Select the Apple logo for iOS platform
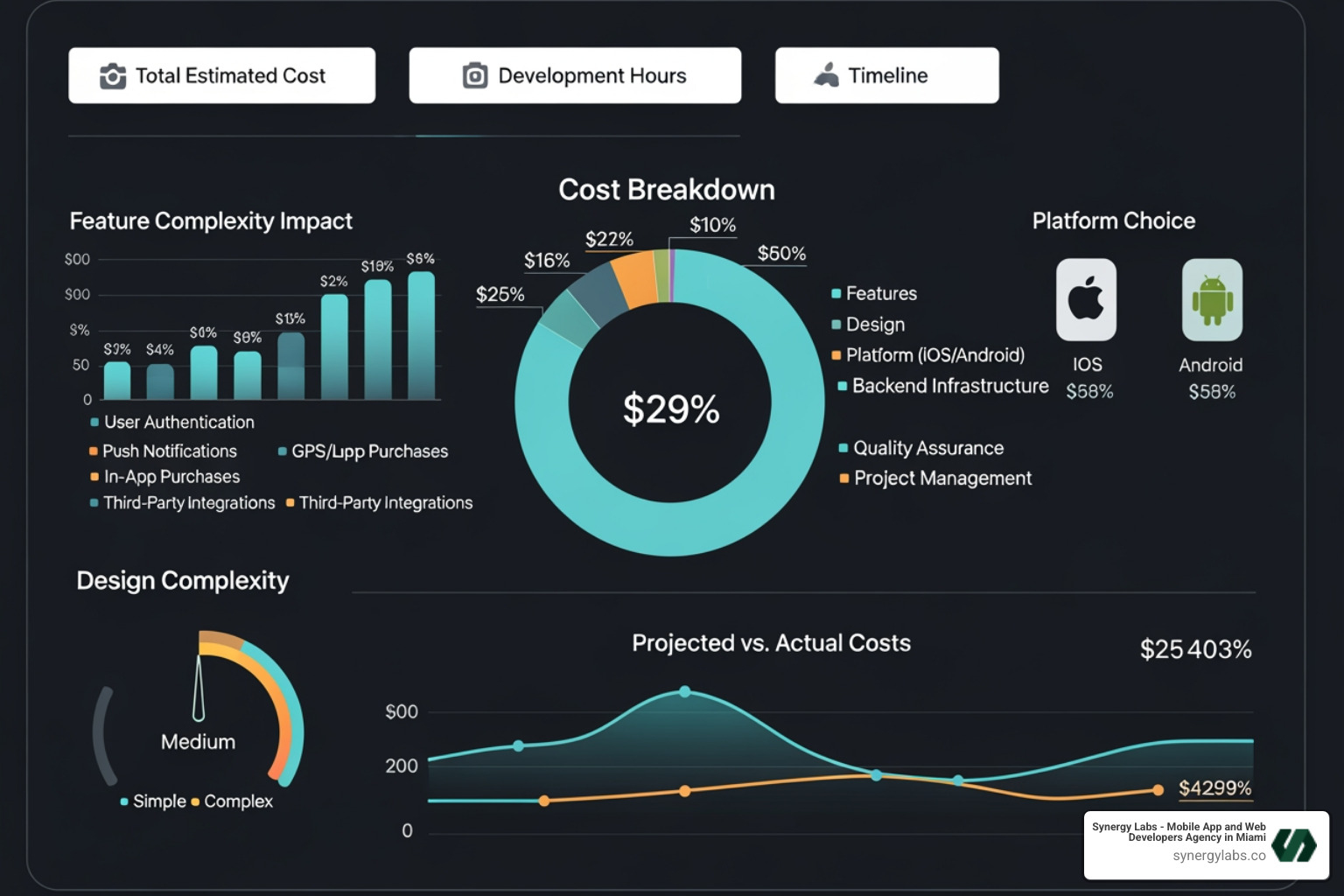 (1086, 299)
